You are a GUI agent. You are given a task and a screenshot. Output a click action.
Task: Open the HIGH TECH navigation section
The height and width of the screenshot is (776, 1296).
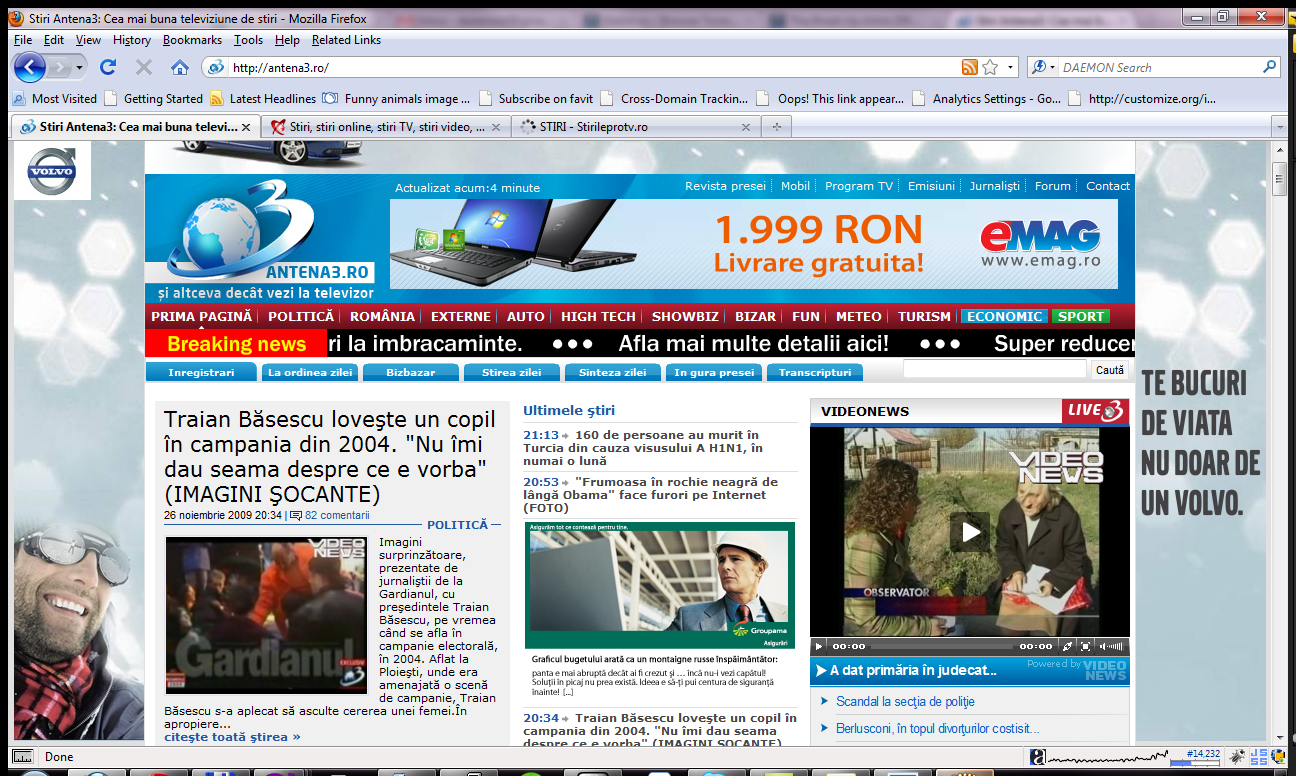[598, 316]
